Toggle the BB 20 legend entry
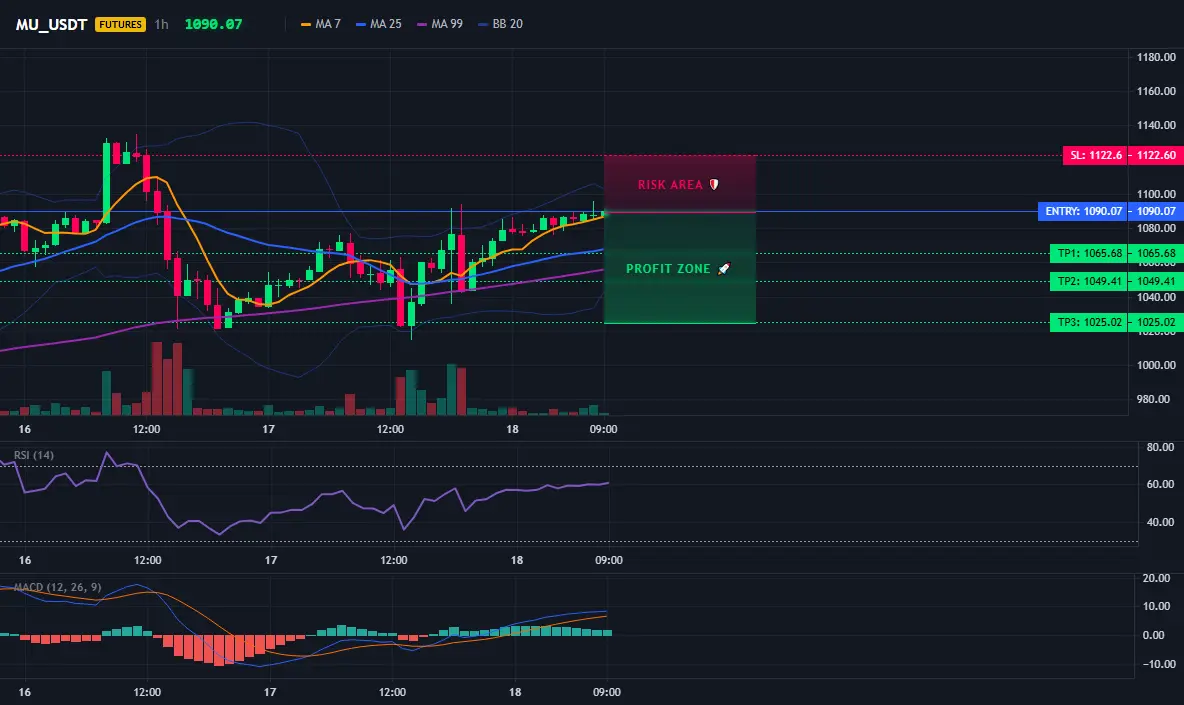Image resolution: width=1184 pixels, height=705 pixels. [x=501, y=24]
